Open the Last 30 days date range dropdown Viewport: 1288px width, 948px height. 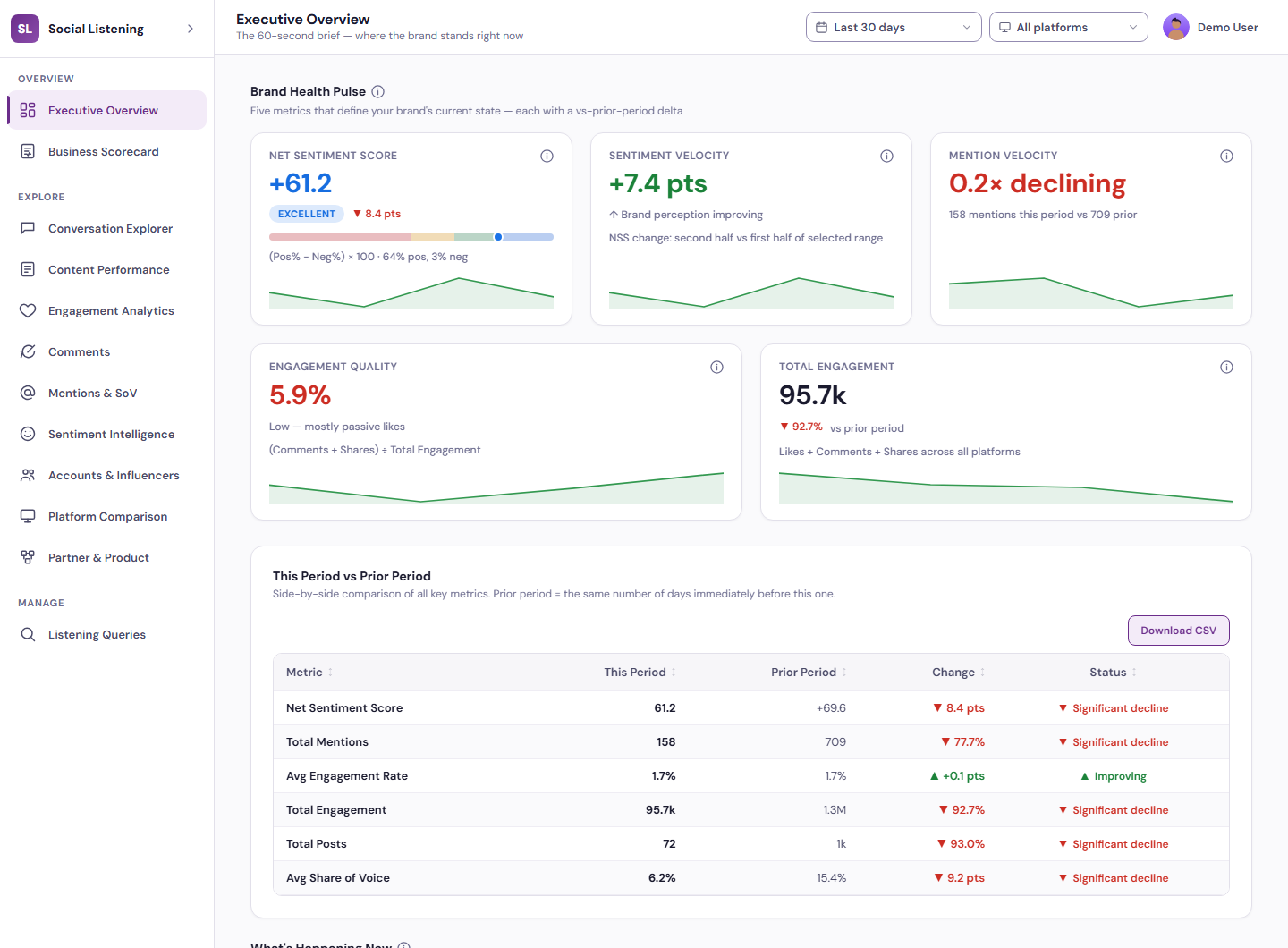[x=894, y=27]
